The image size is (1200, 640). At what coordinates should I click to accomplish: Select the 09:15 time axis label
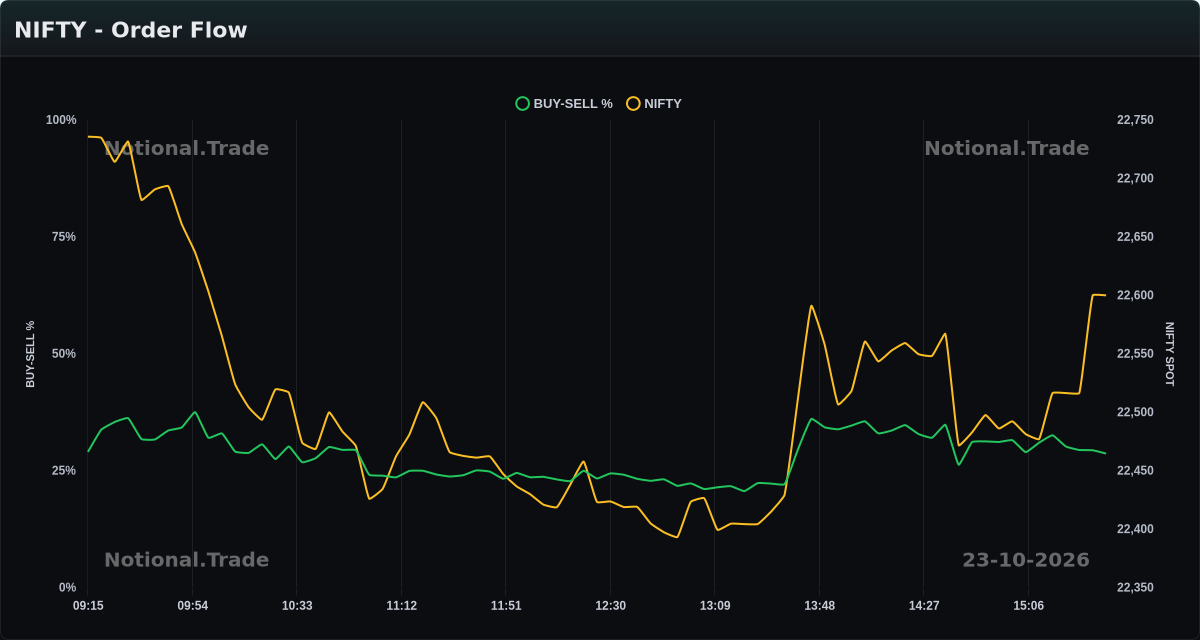pos(88,606)
